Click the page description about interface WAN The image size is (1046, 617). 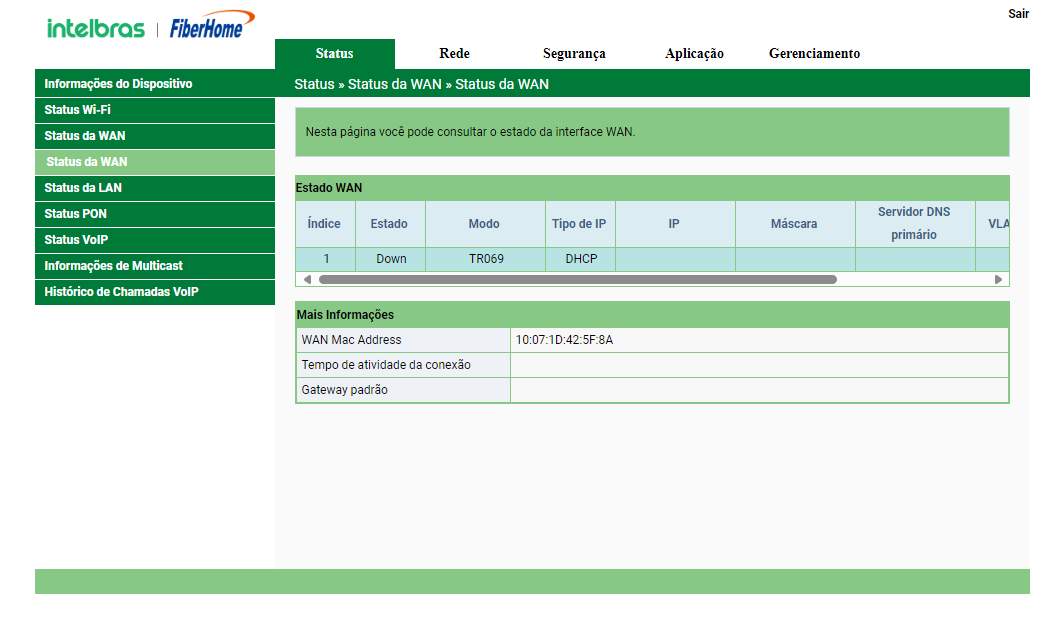(x=470, y=132)
